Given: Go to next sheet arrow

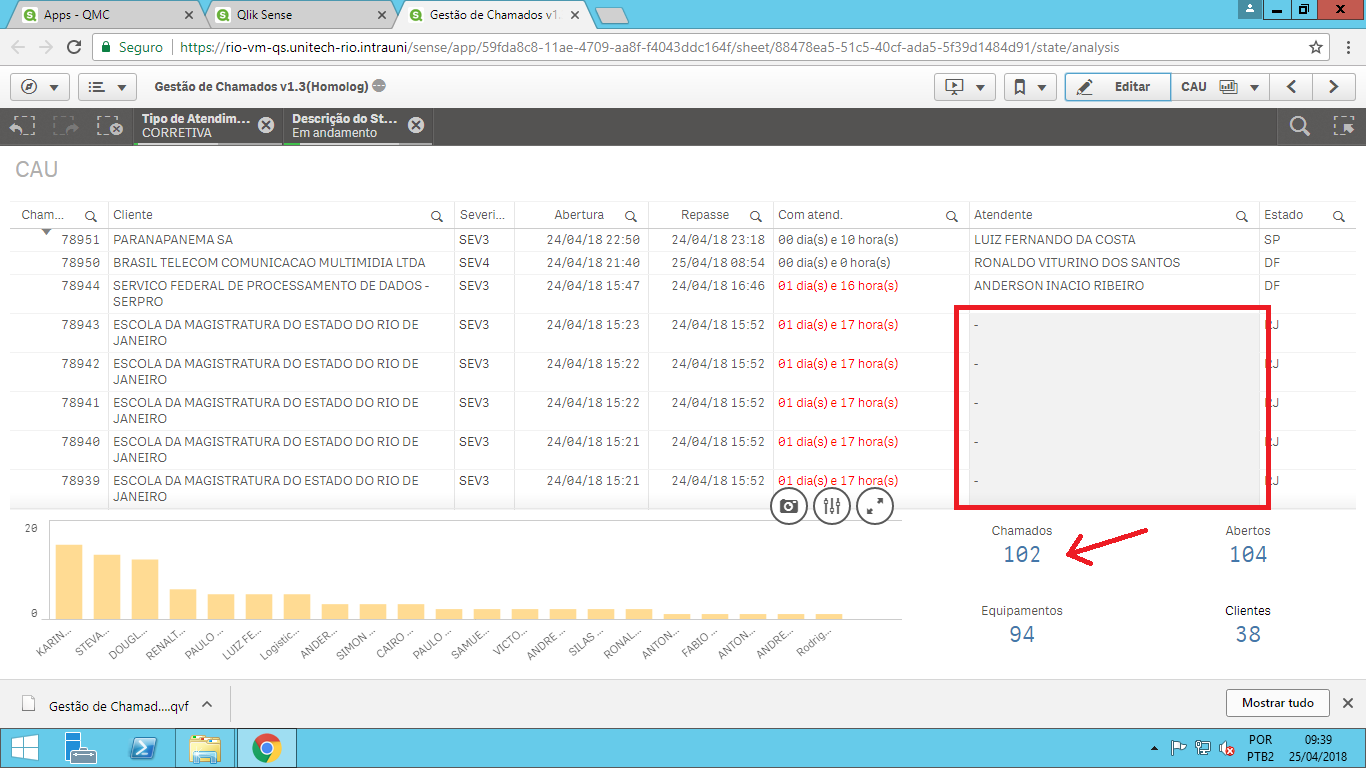Looking at the screenshot, I should [x=1334, y=87].
